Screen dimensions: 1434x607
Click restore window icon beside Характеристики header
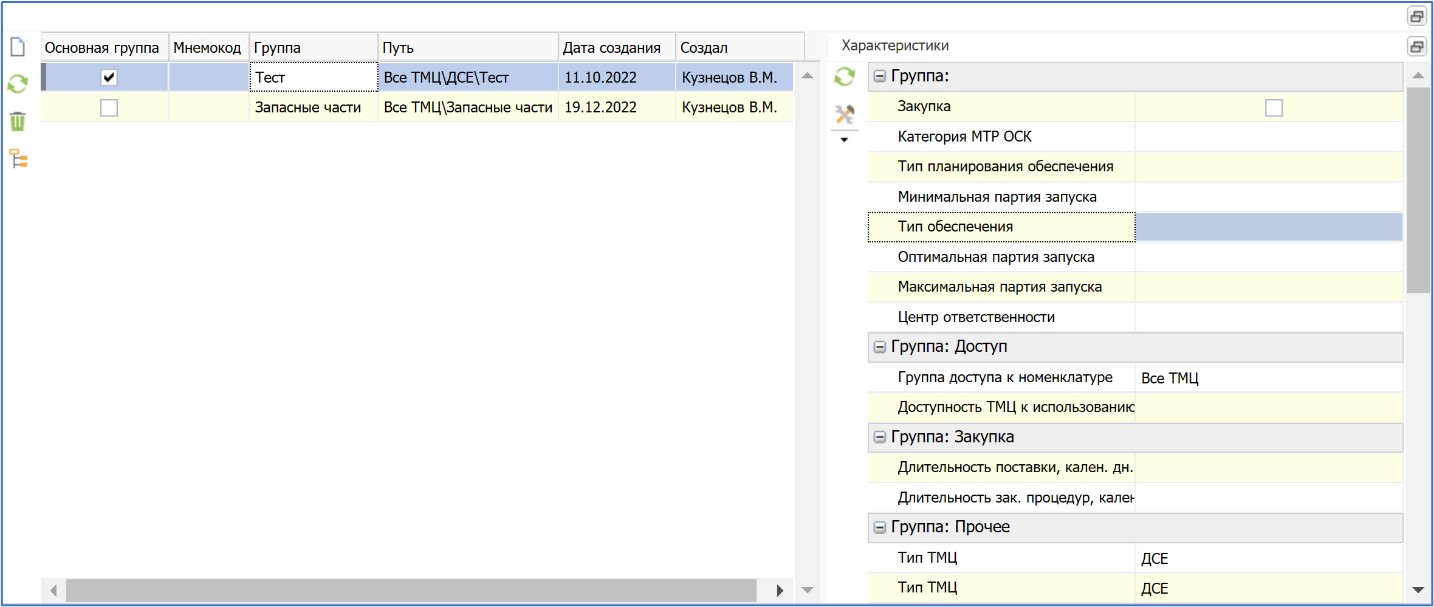coord(1416,47)
